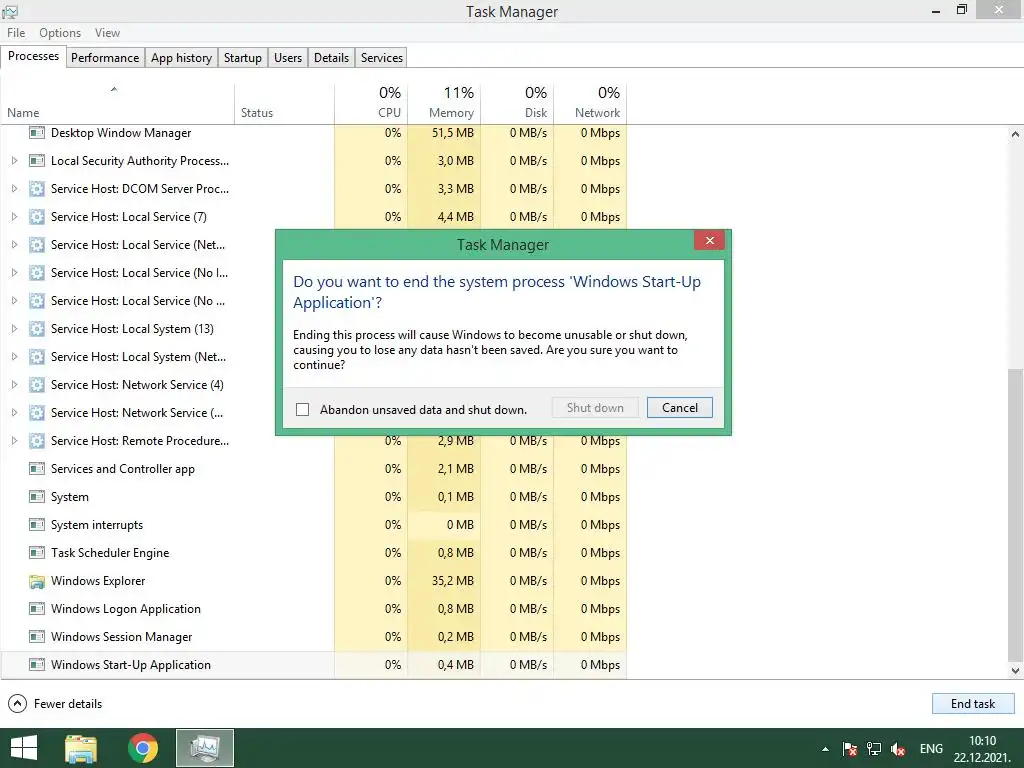Click the Local Security Authority Process icon
Viewport: 1024px width, 768px height.
tap(37, 161)
